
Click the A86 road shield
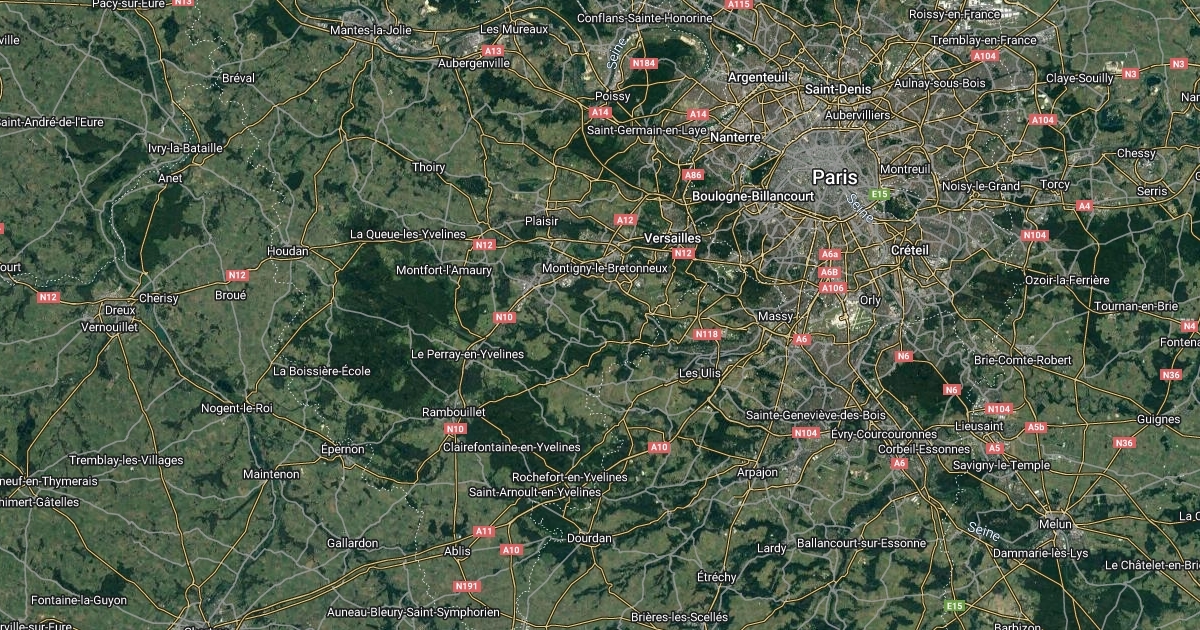click(693, 175)
